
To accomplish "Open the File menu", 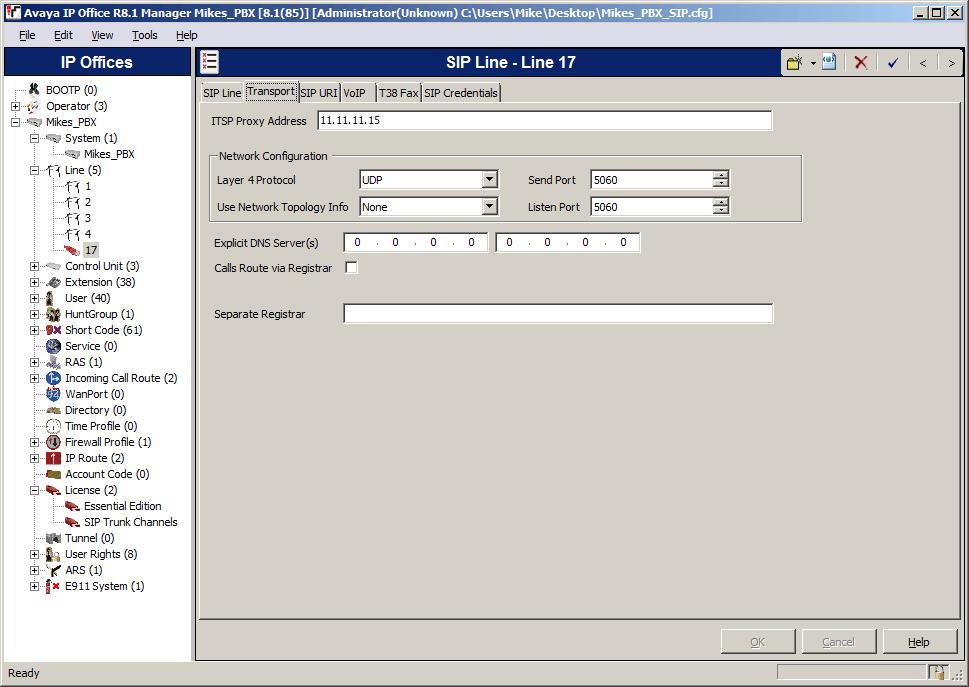I will point(27,35).
